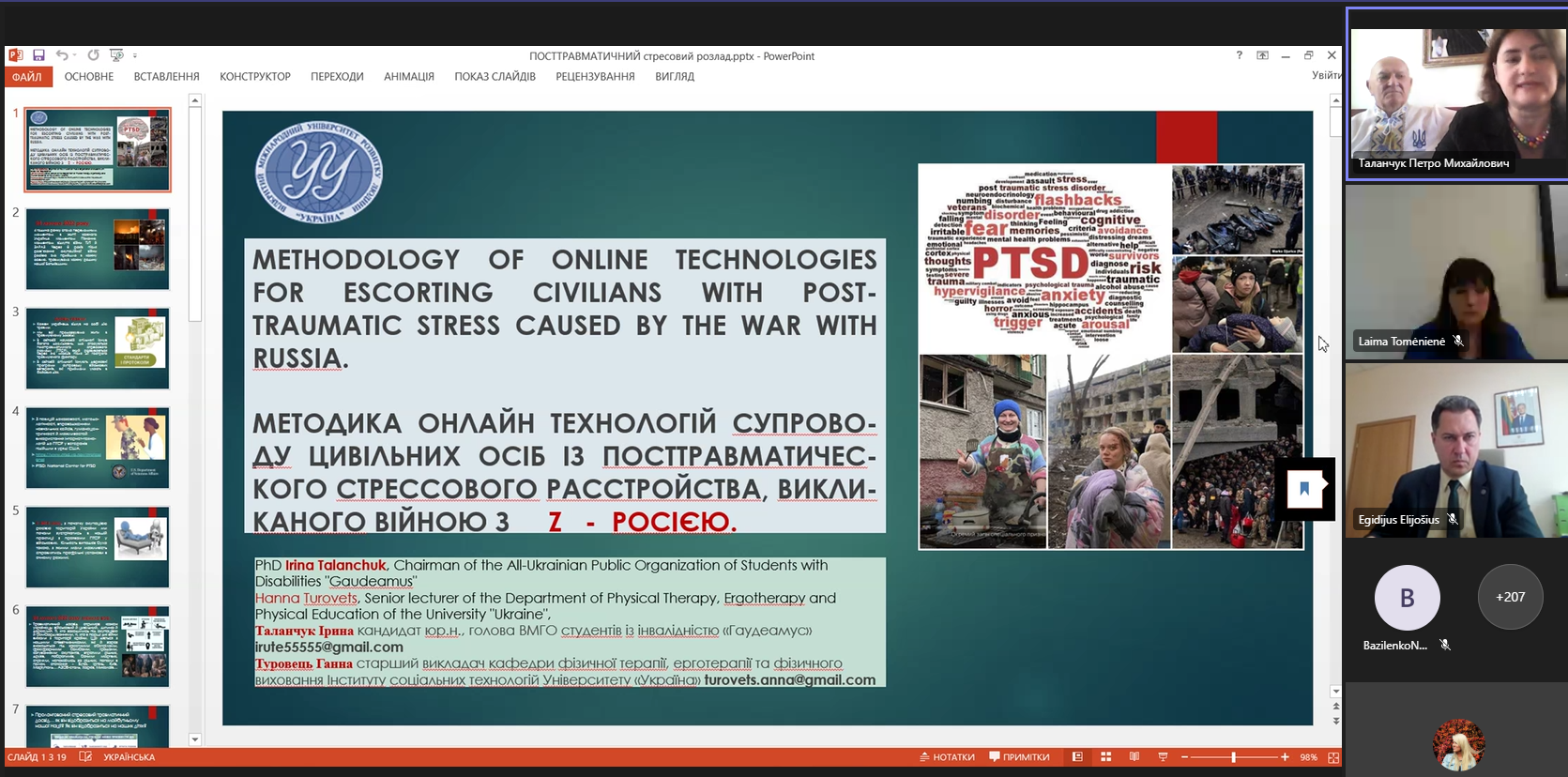Click the УКРАЇНСЬКА language indicator
Viewport: 1568px width, 777px height.
point(129,757)
